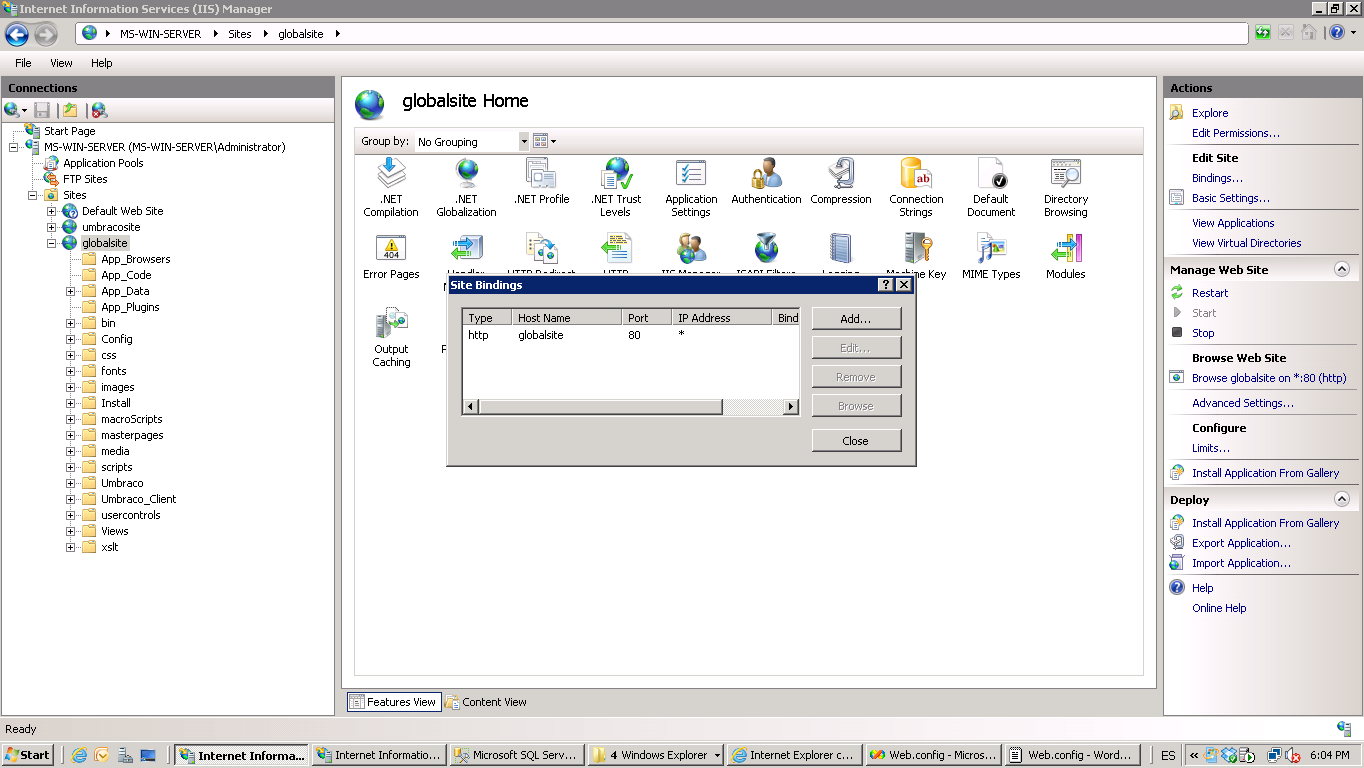Screen dimensions: 1364x768
Task: Click the Bindings... link in Actions
Action: coord(1217,178)
